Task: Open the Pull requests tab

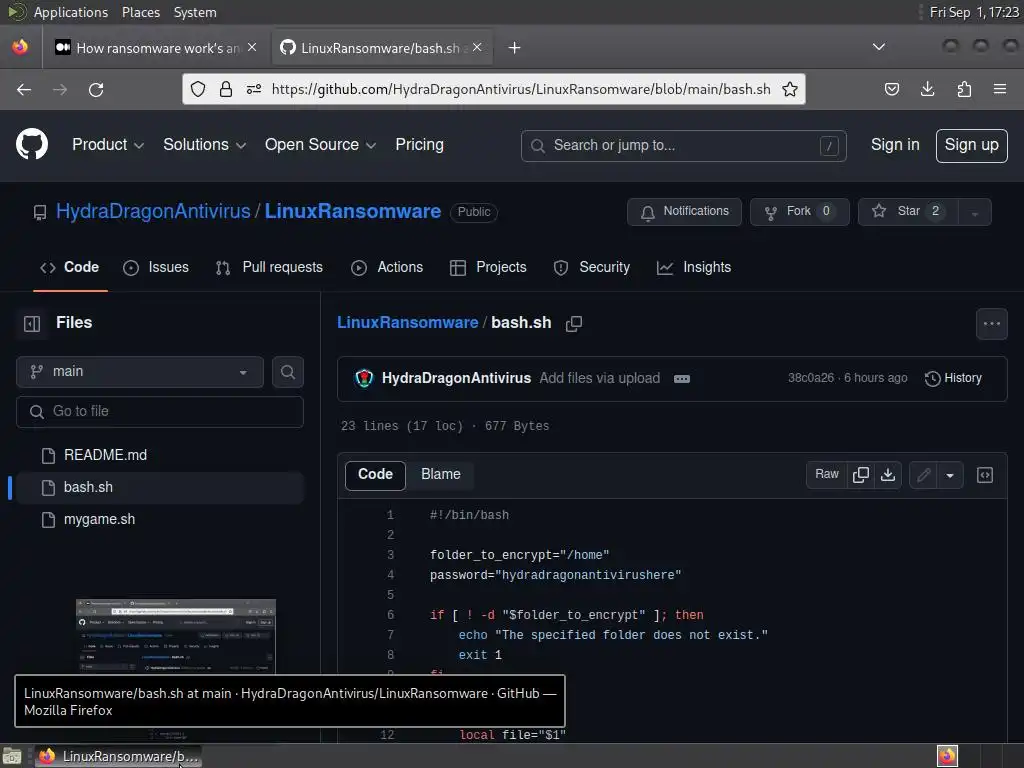Action: pyautogui.click(x=269, y=267)
